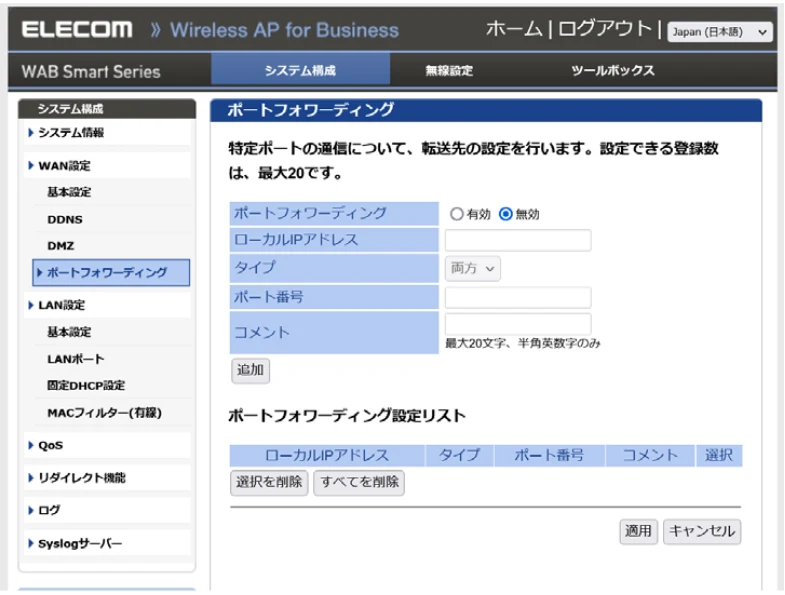The image size is (785, 595).
Task: Click the ローカルIPアドレス list column header
Action: click(327, 455)
